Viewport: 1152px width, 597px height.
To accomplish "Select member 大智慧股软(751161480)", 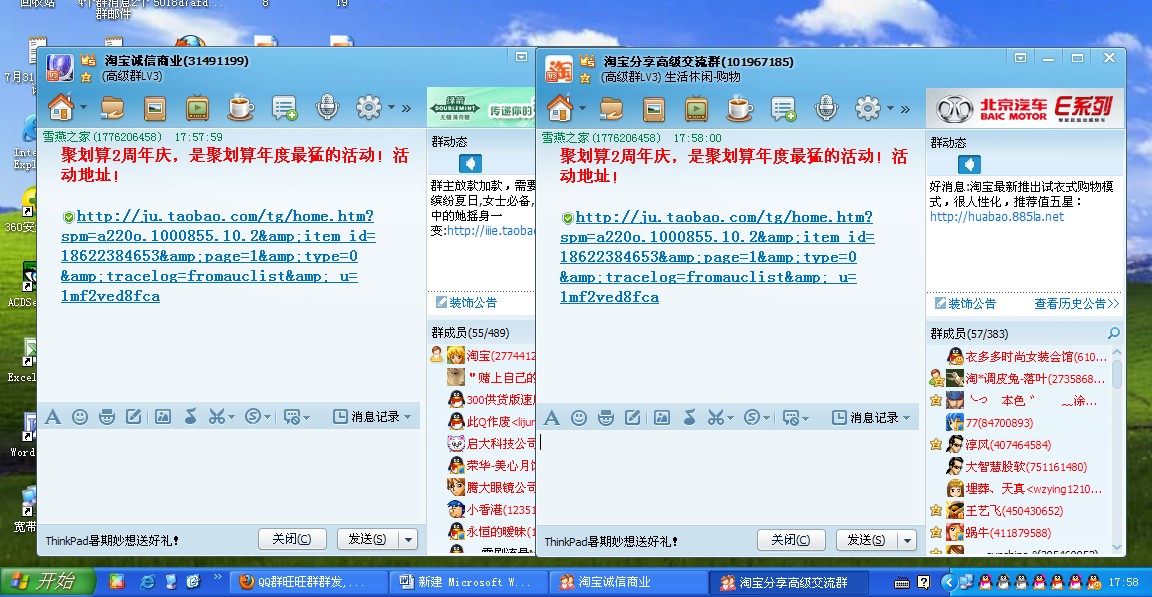I will [x=1026, y=467].
